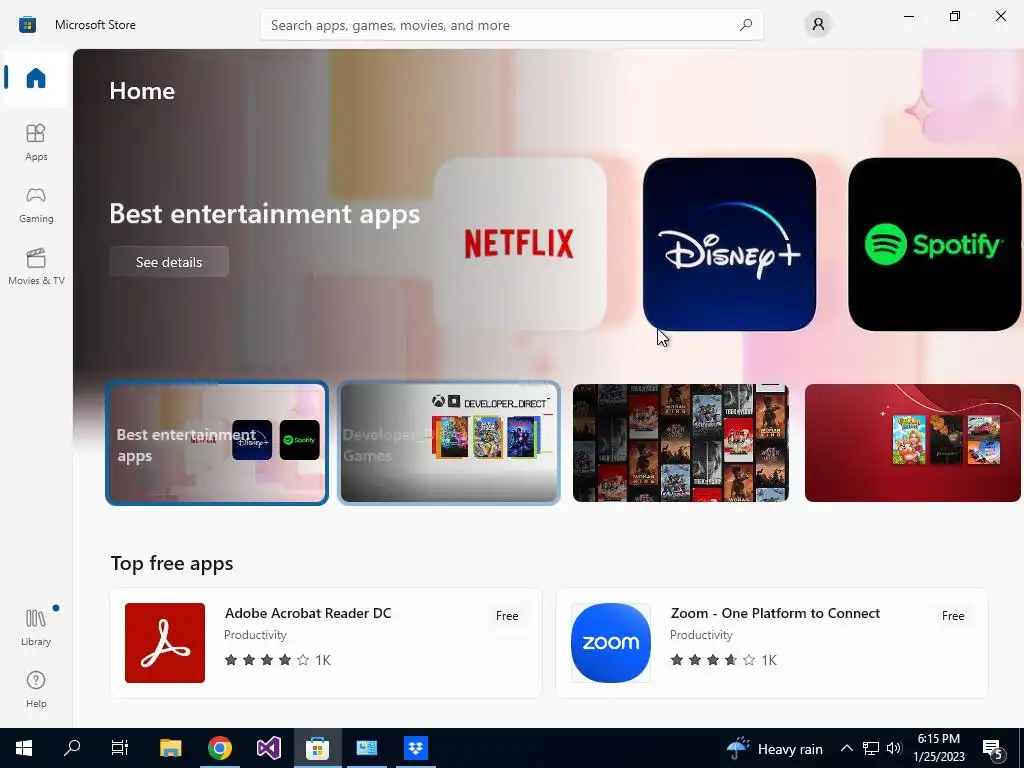Open Google Chrome from taskbar
Viewport: 1024px width, 768px height.
(220, 748)
